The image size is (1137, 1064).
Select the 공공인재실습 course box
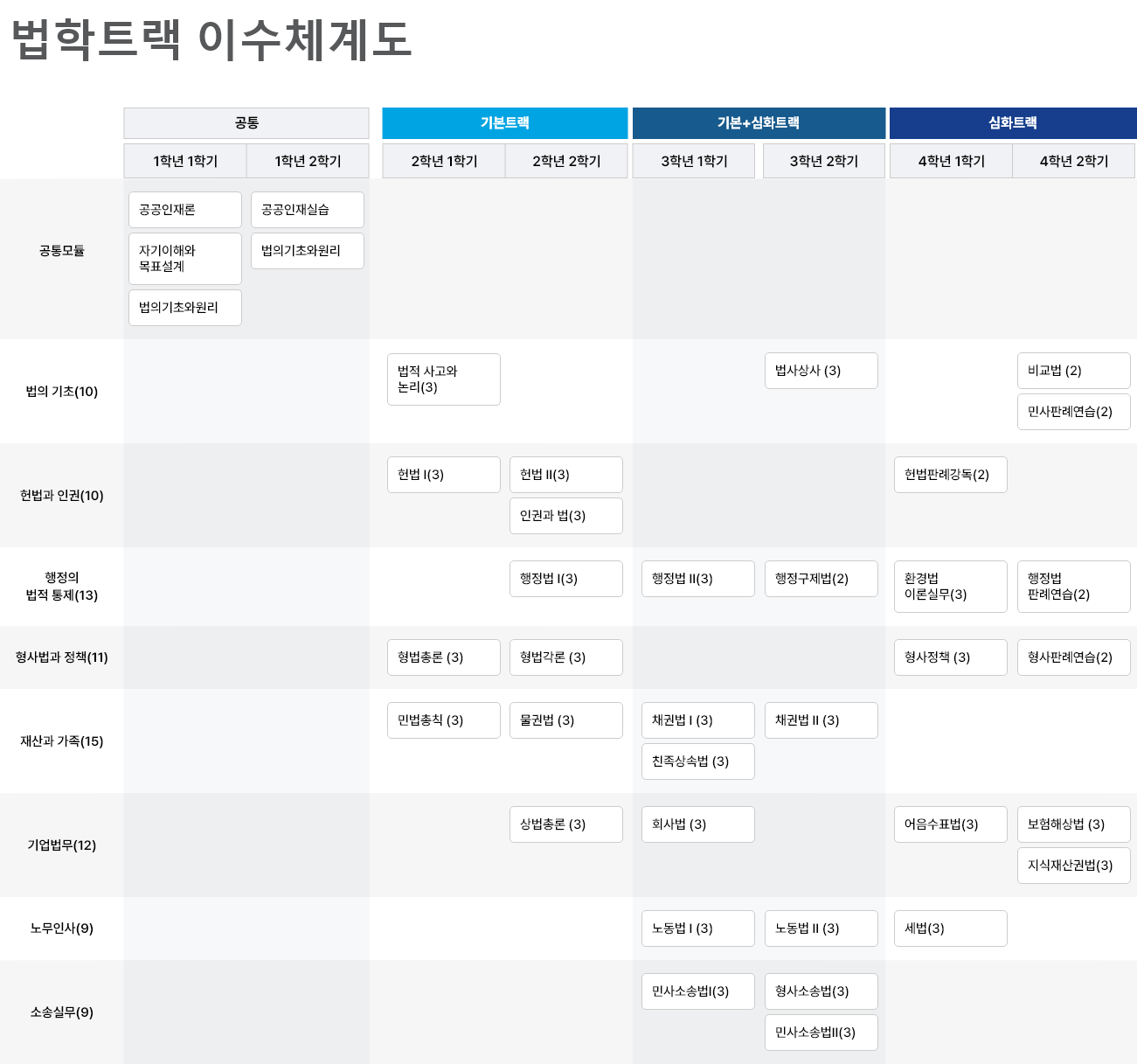[308, 210]
